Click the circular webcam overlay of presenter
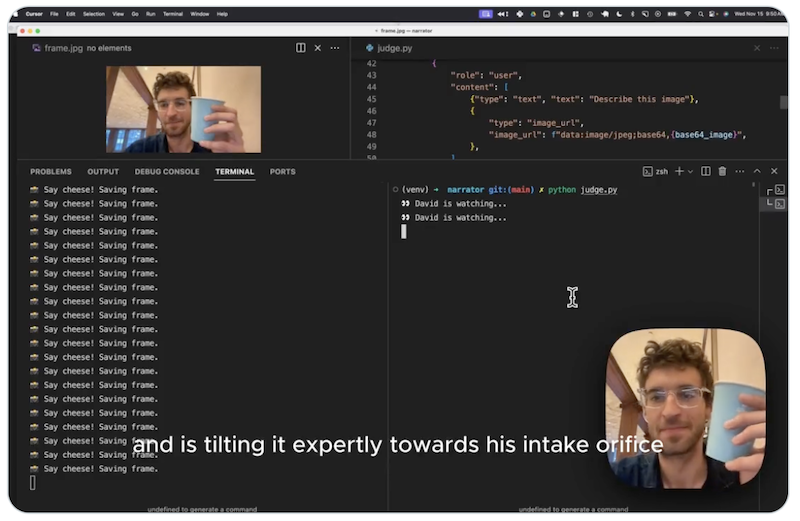The image size is (800, 521). (x=685, y=408)
